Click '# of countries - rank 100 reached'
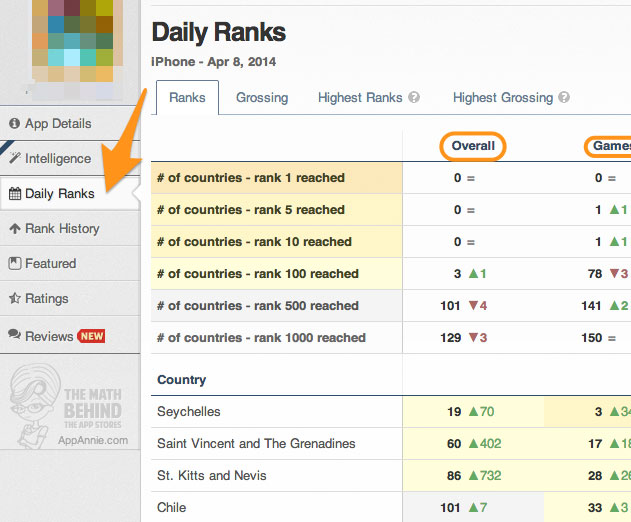 pos(258,274)
